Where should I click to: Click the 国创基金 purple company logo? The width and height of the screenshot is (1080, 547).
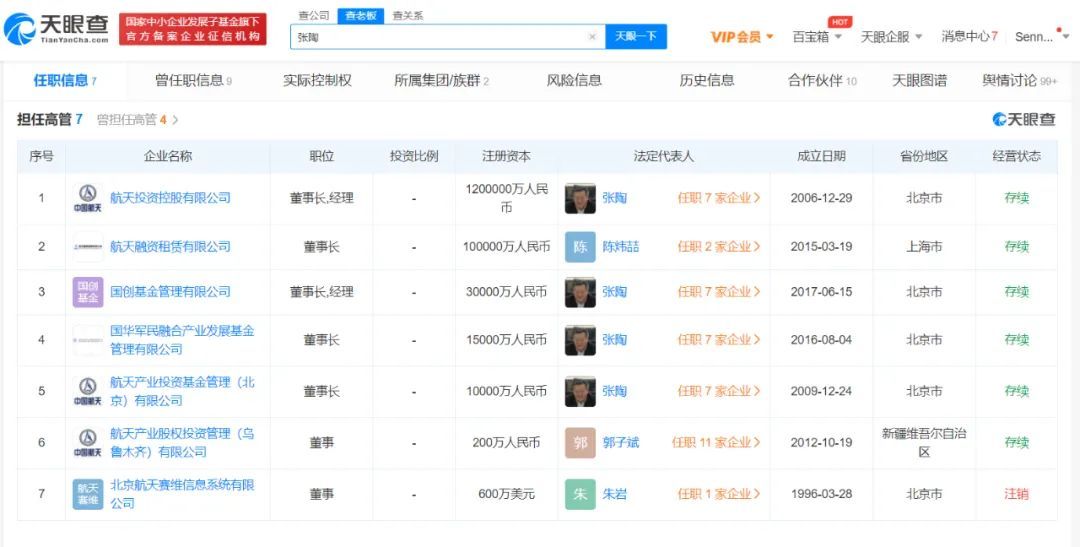(x=88, y=292)
